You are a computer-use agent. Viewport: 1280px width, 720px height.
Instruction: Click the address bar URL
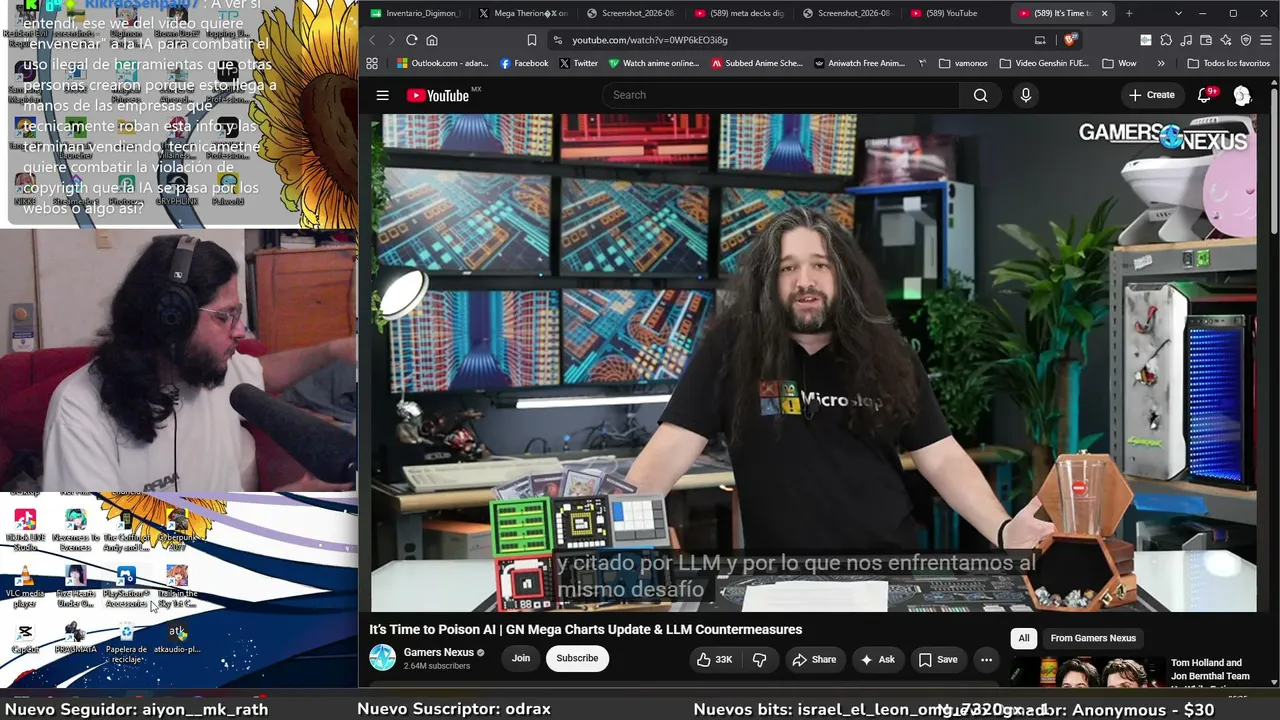pos(650,40)
